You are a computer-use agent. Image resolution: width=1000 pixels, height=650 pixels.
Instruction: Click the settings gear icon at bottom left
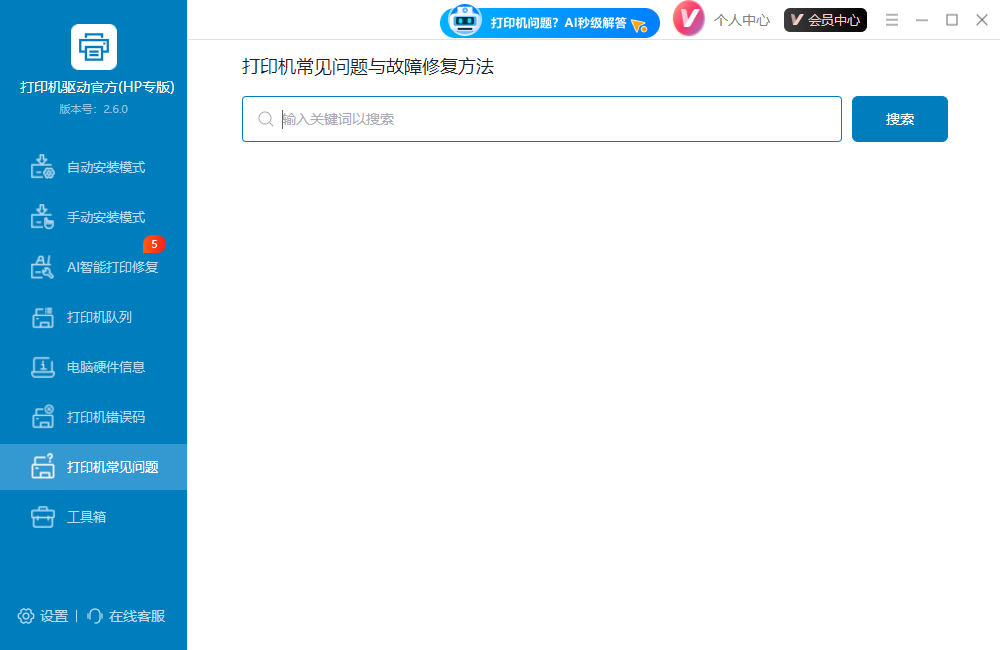(x=26, y=616)
